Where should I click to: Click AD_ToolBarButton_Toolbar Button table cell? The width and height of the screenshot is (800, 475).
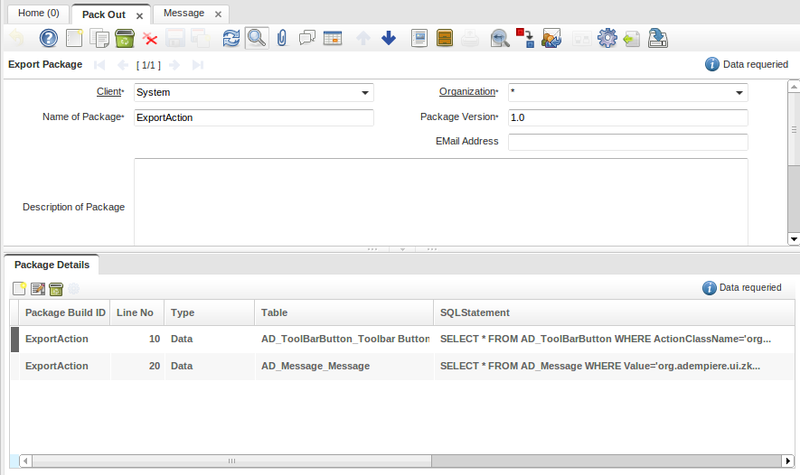pyautogui.click(x=345, y=339)
